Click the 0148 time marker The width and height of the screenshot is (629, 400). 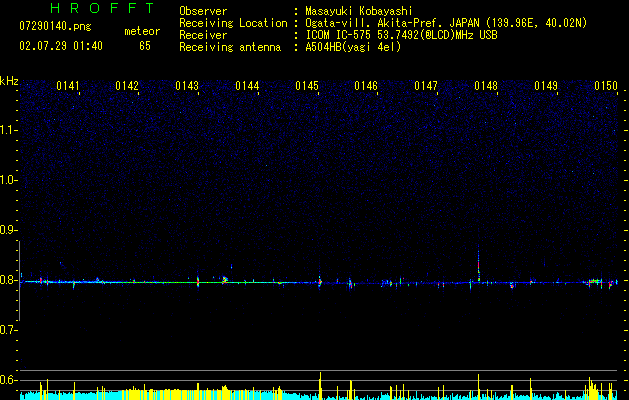[486, 86]
